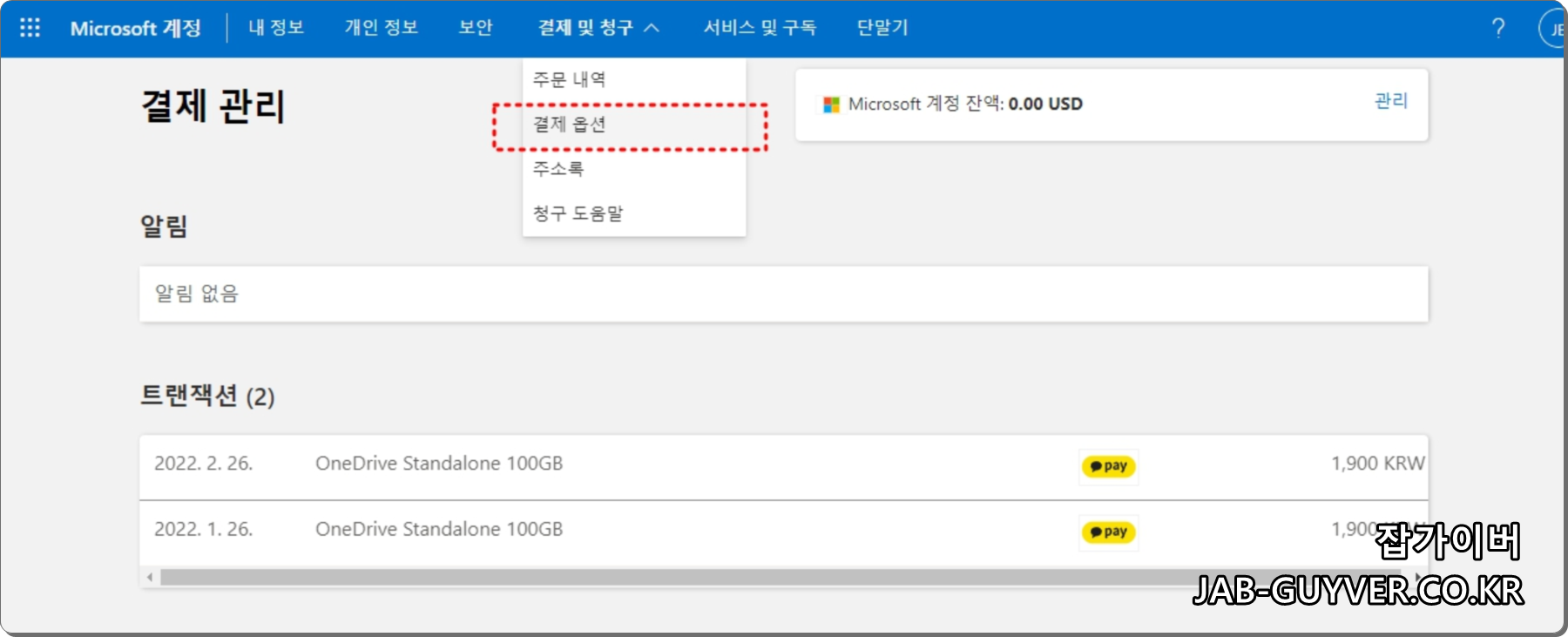Select 주문 내역 from dropdown menu

[634, 79]
